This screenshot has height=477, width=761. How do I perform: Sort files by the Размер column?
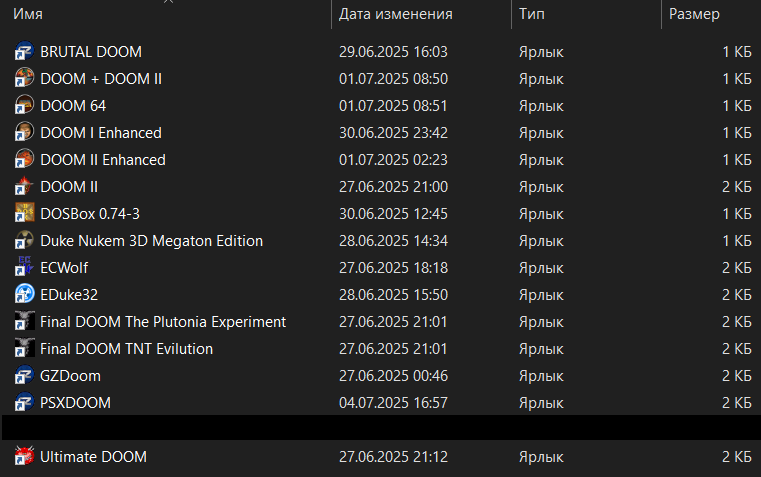pos(694,15)
